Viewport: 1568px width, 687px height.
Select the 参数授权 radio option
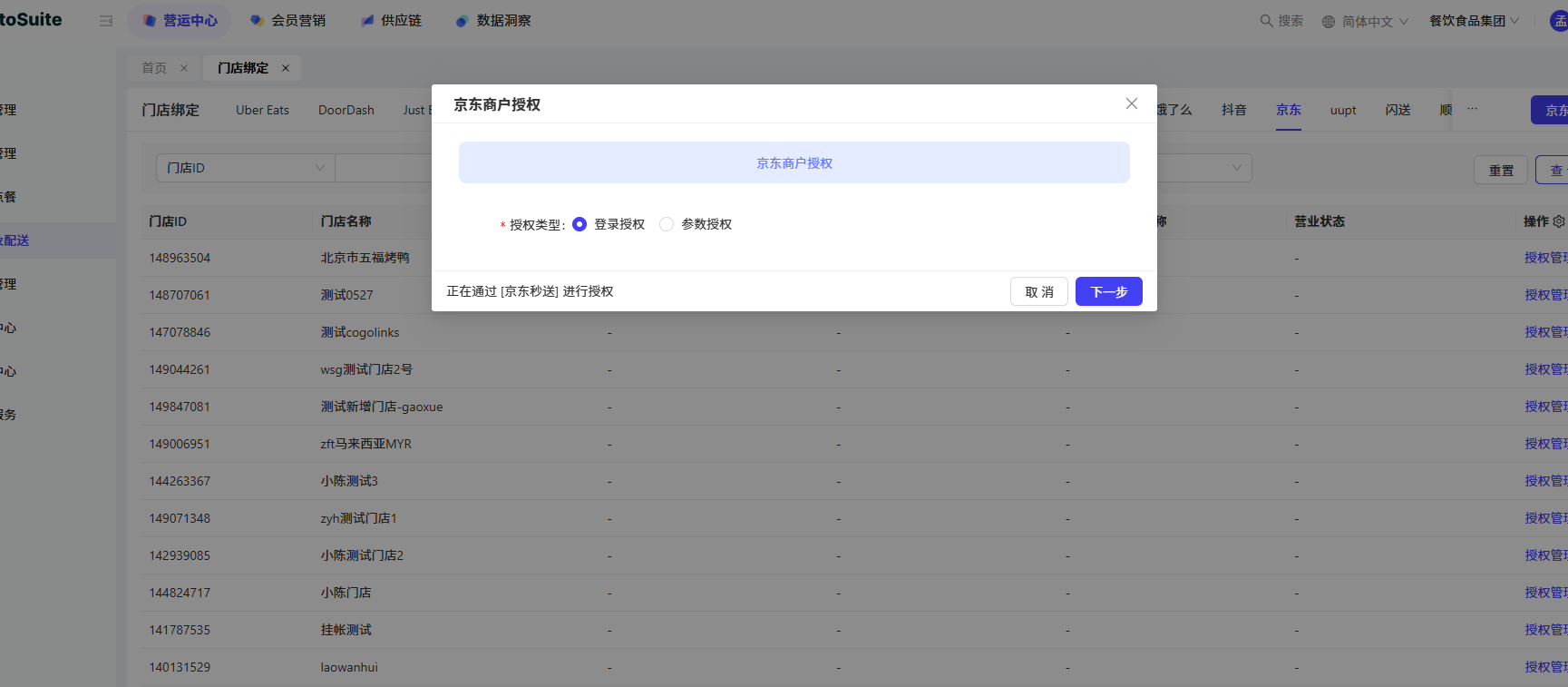click(x=667, y=224)
